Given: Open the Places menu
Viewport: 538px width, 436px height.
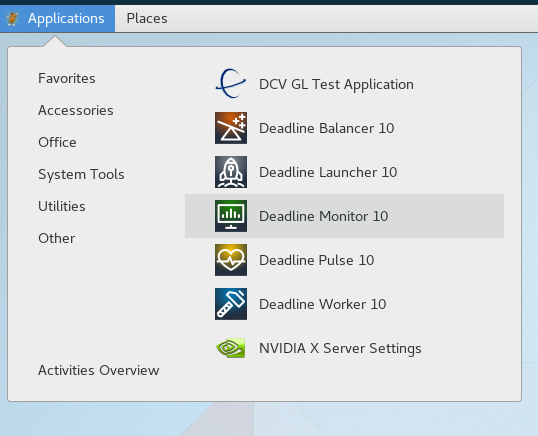Looking at the screenshot, I should pyautogui.click(x=147, y=19).
